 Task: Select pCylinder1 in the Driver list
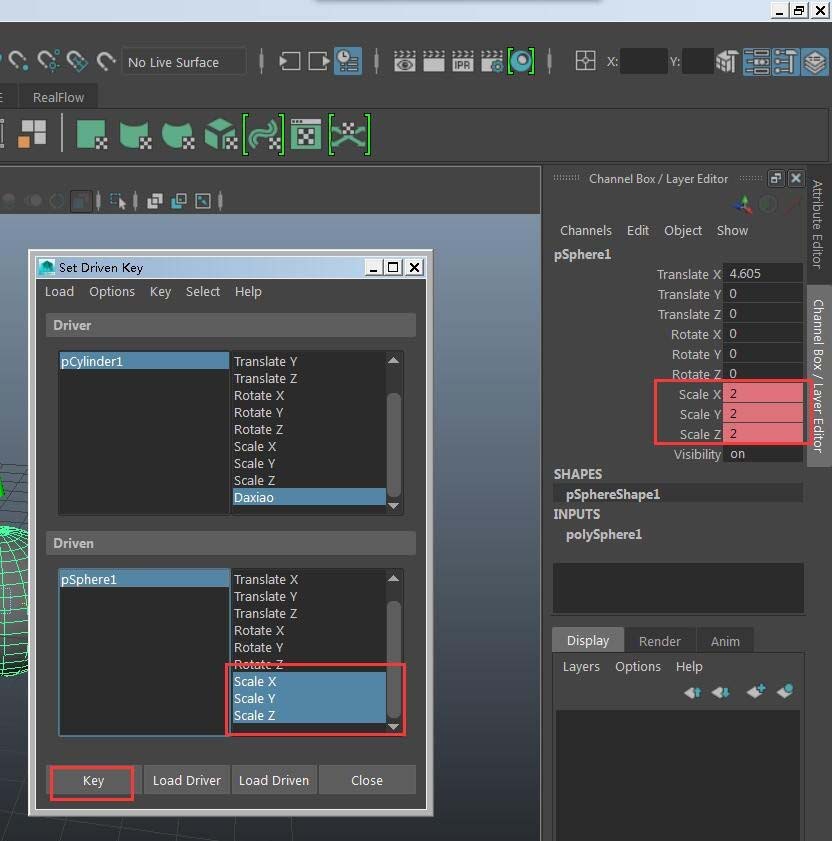coord(144,362)
